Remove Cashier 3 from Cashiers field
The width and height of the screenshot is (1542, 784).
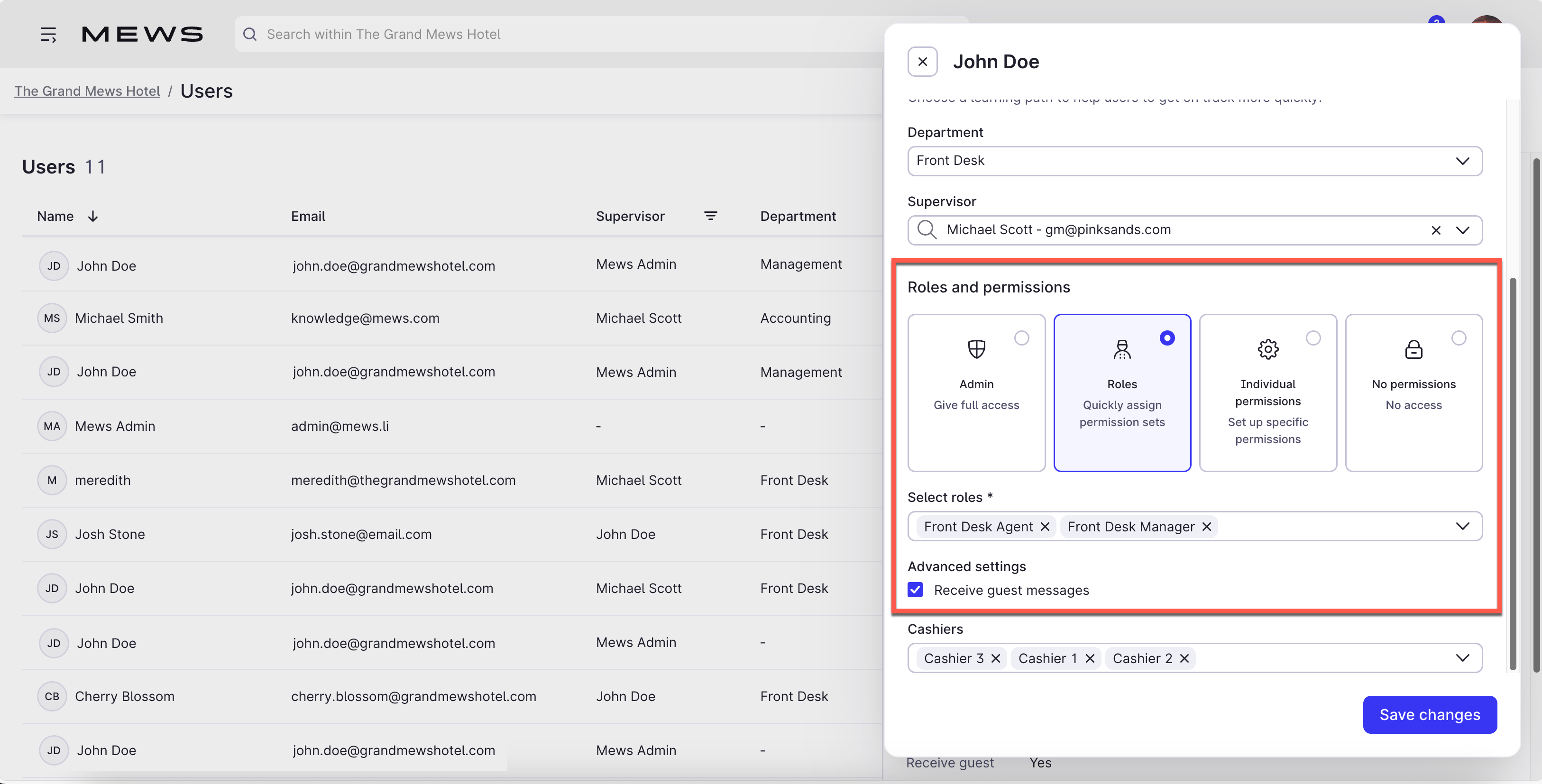click(996, 658)
